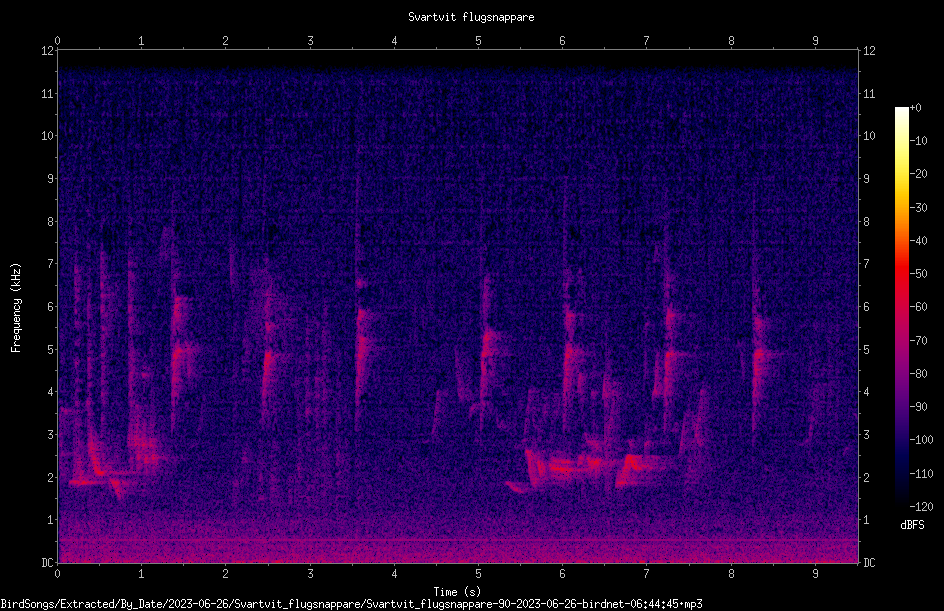Viewport: 944px width, 611px height.
Task: Select the BirdSongs file path text at the bottom
Action: point(352,604)
